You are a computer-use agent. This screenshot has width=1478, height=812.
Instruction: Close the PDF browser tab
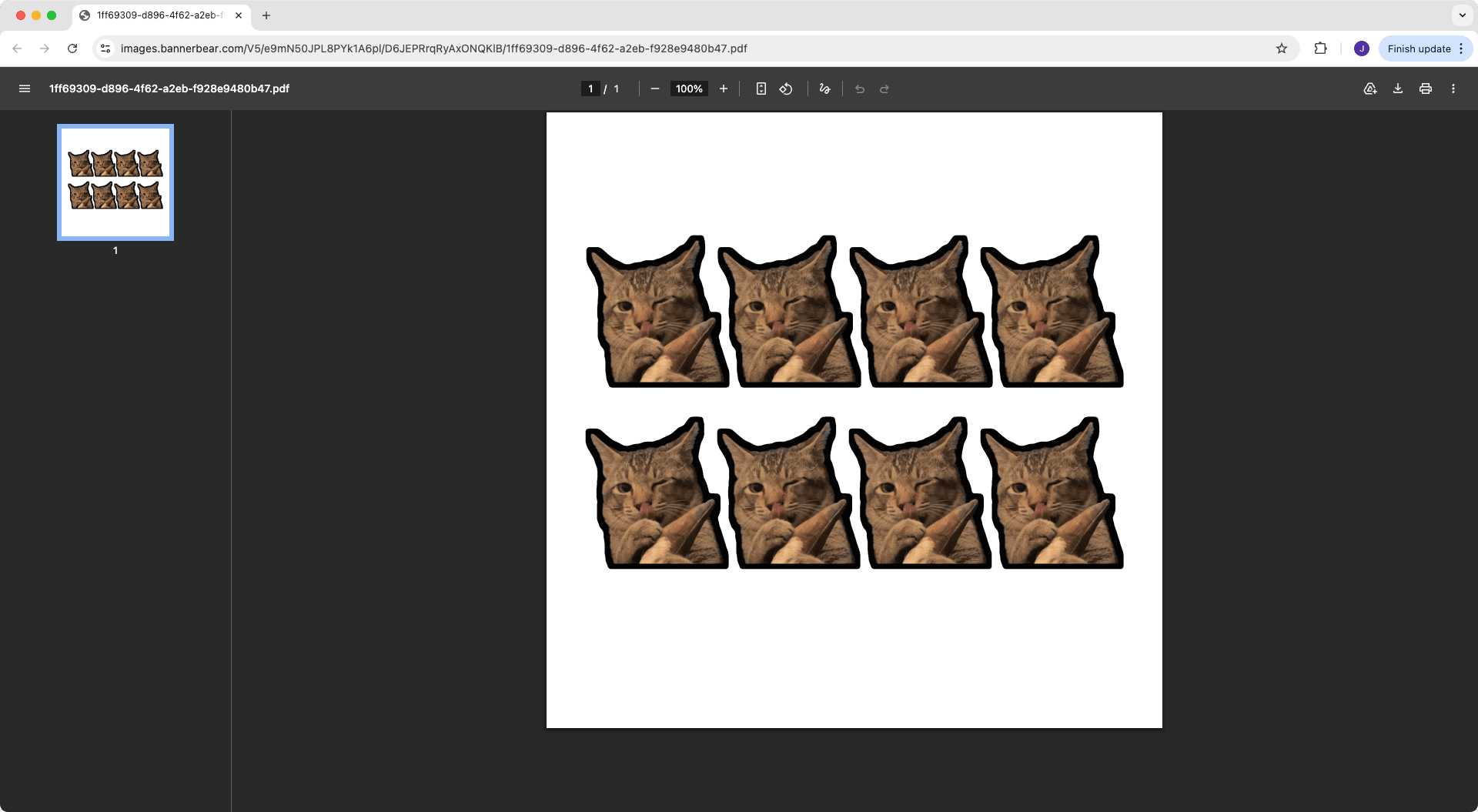point(239,15)
